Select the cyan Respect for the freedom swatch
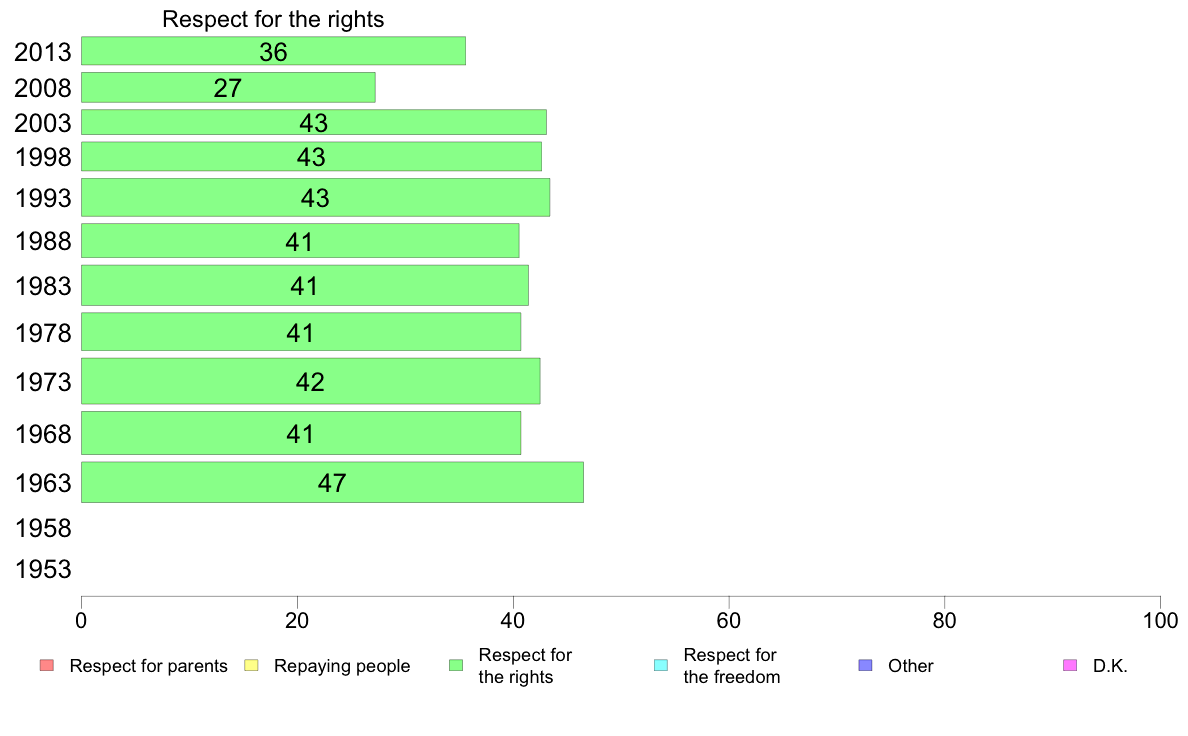This screenshot has width=1188, height=736. [x=661, y=666]
